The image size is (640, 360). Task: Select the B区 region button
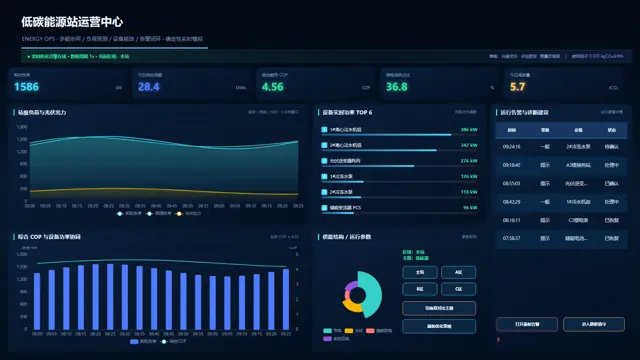click(420, 289)
